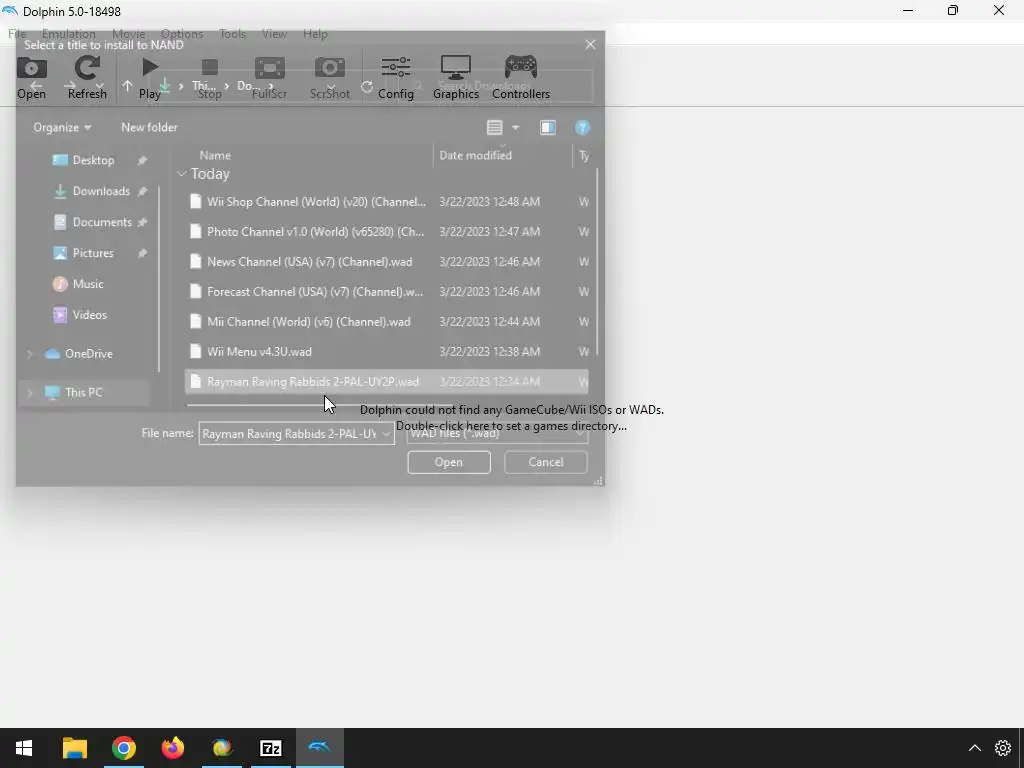Expand the OneDrive tree node arrow
Image resolution: width=1024 pixels, height=768 pixels.
(29, 353)
